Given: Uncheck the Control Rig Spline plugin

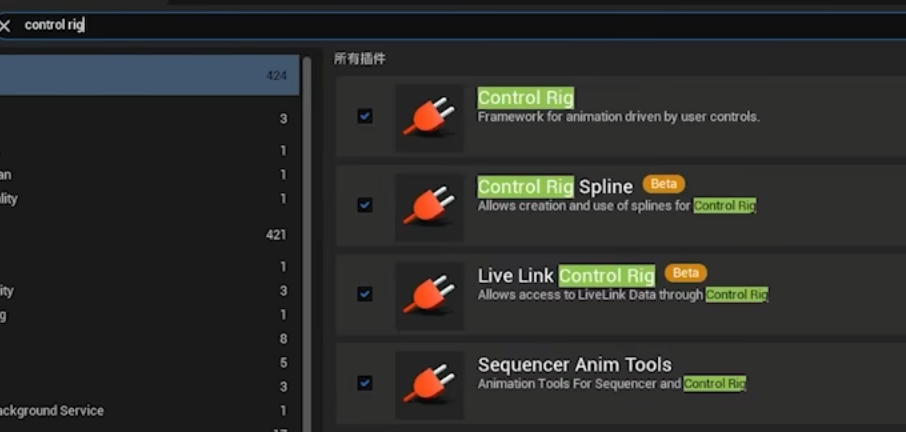Looking at the screenshot, I should pyautogui.click(x=365, y=205).
